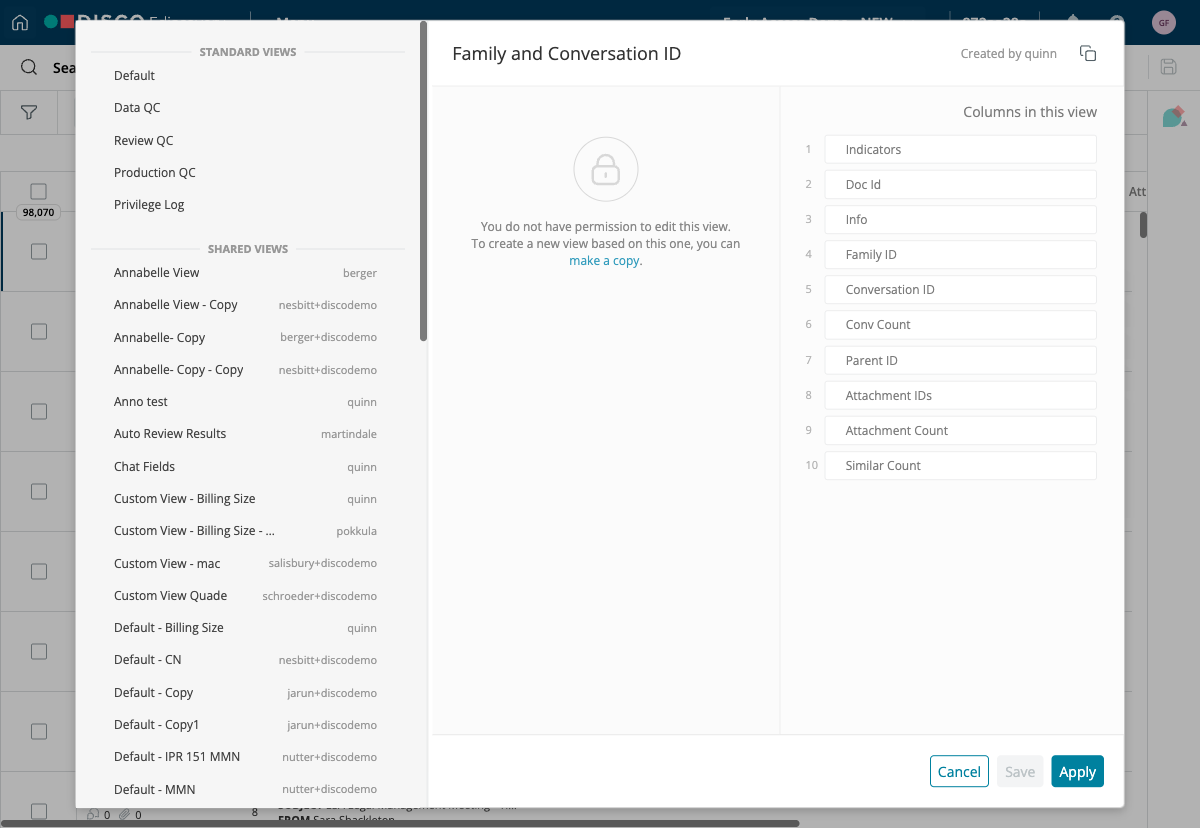Click the home icon in top bar
The image size is (1200, 828).
[20, 22]
